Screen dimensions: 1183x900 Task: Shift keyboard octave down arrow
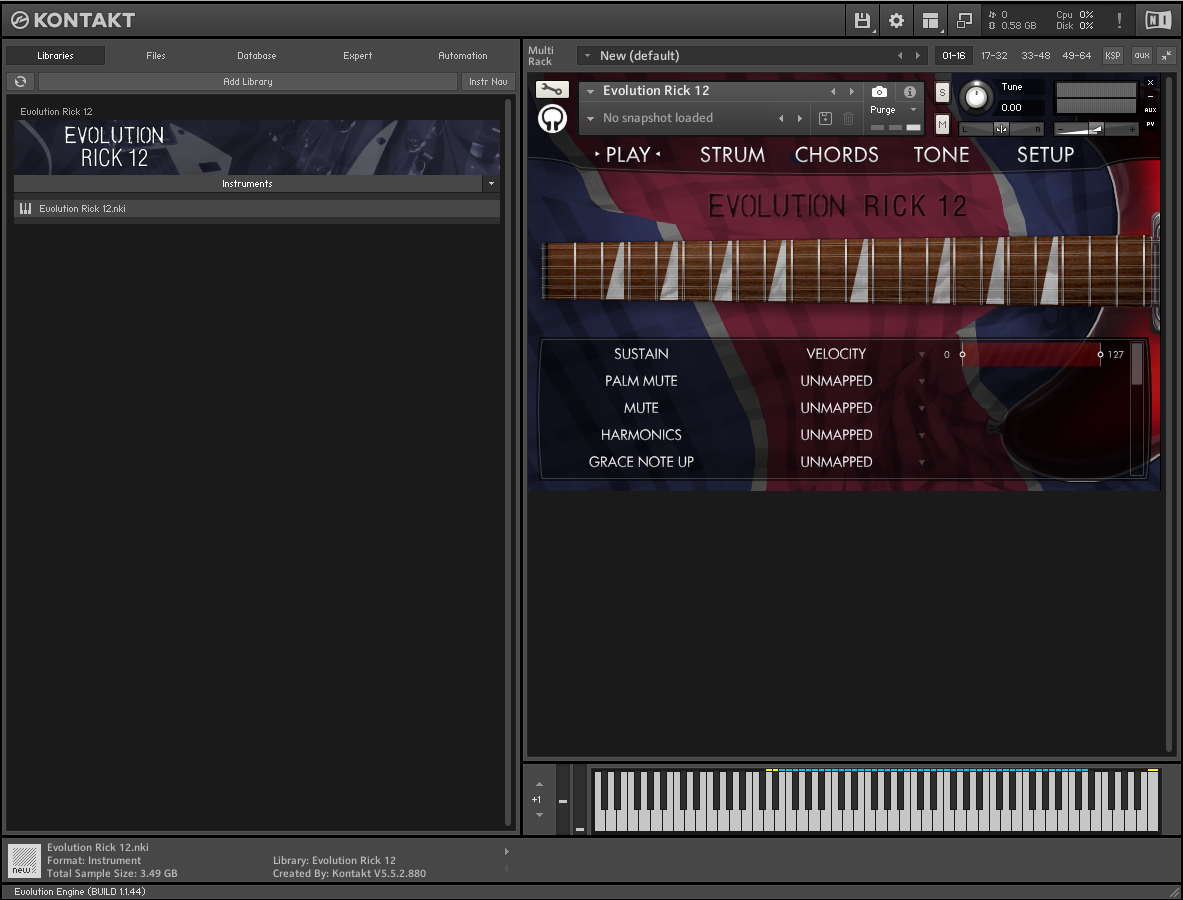pos(539,815)
